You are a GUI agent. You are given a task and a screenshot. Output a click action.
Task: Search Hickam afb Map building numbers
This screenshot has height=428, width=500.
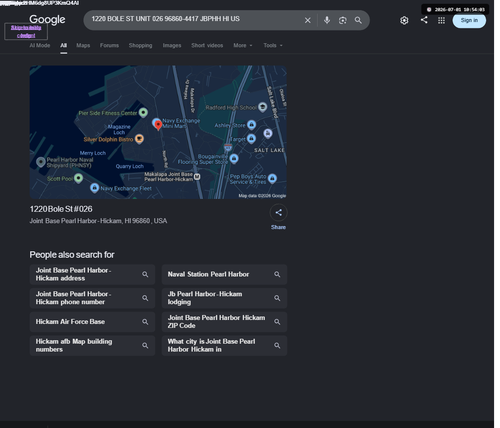(x=92, y=345)
